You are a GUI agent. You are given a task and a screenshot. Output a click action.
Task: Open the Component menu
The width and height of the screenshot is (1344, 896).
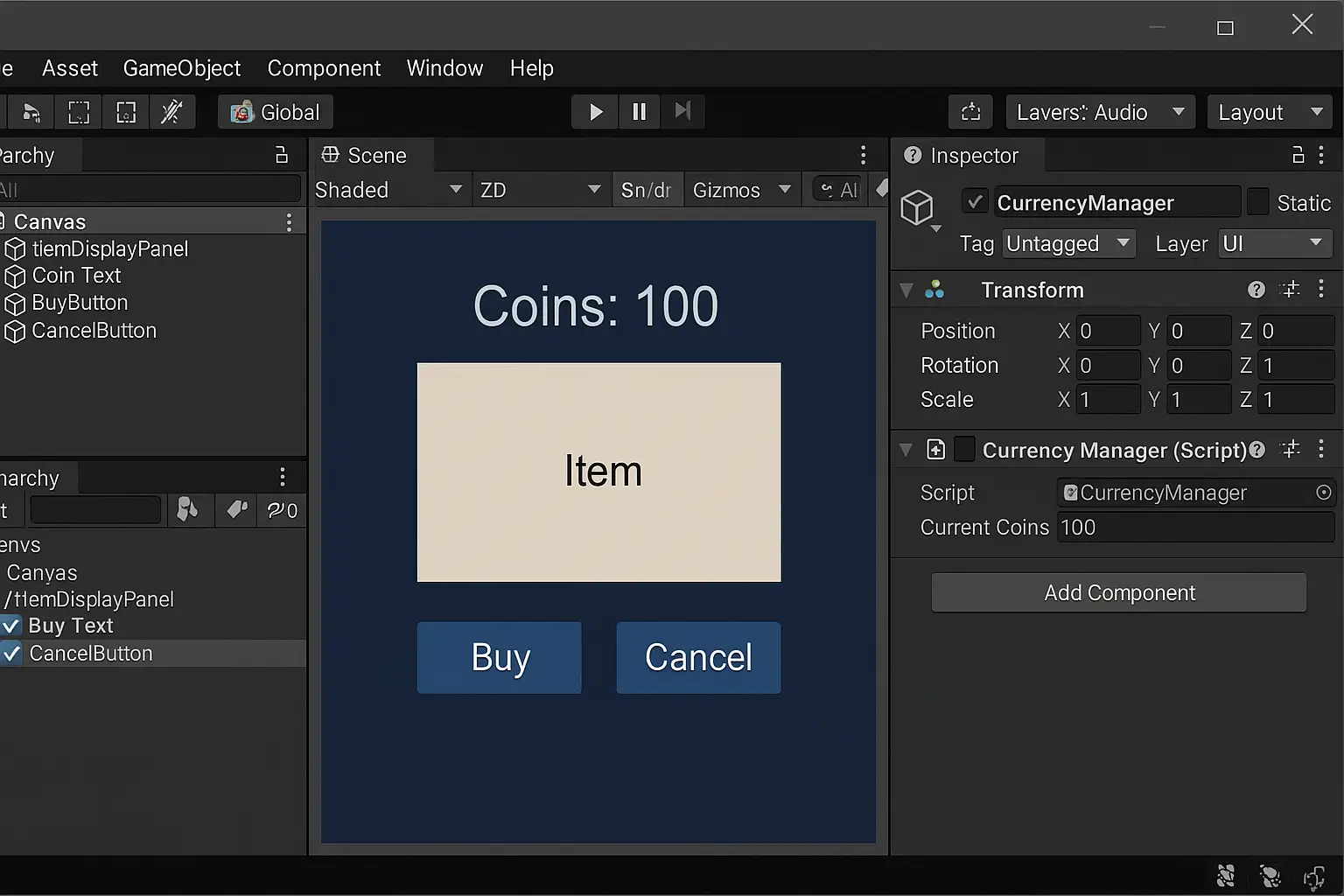(324, 68)
